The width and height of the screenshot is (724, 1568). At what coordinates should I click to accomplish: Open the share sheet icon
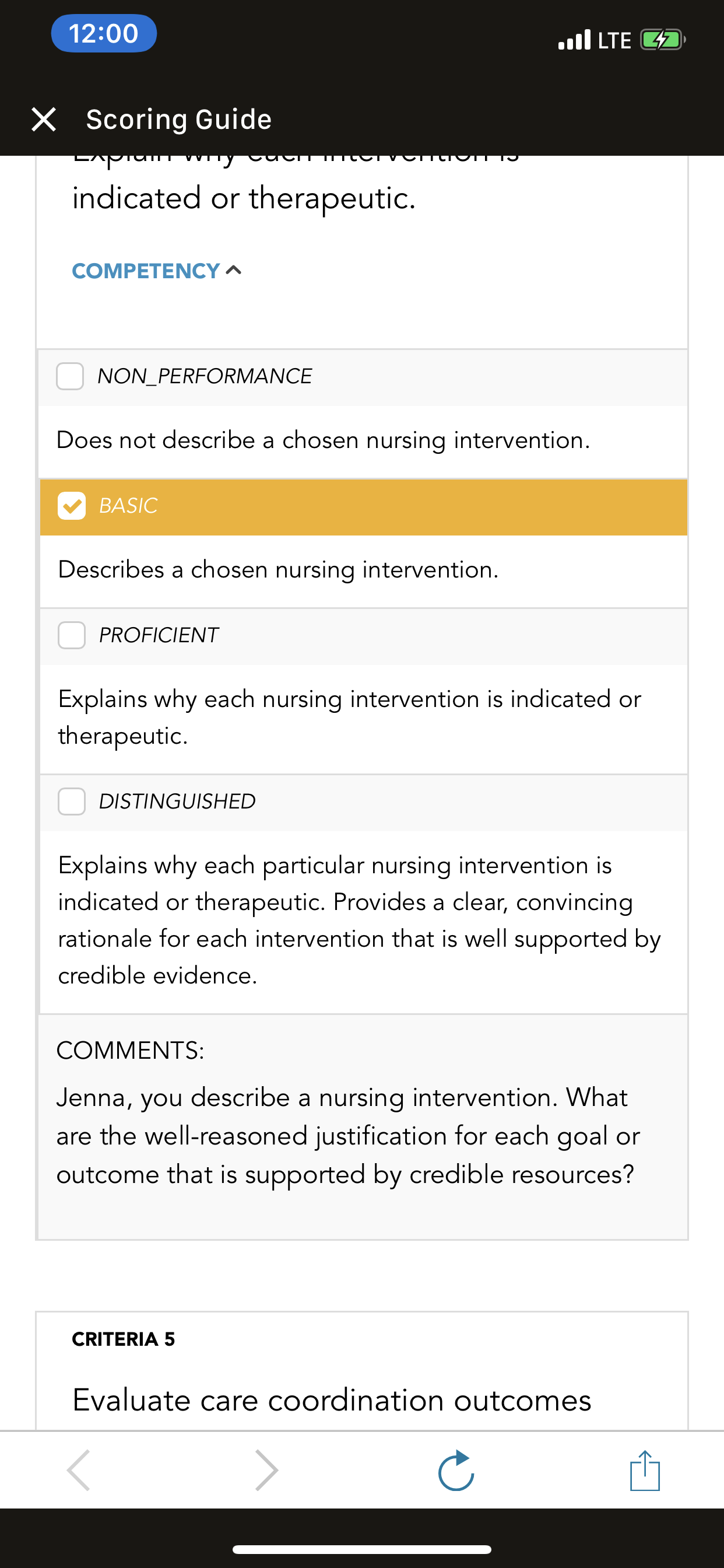(645, 1471)
